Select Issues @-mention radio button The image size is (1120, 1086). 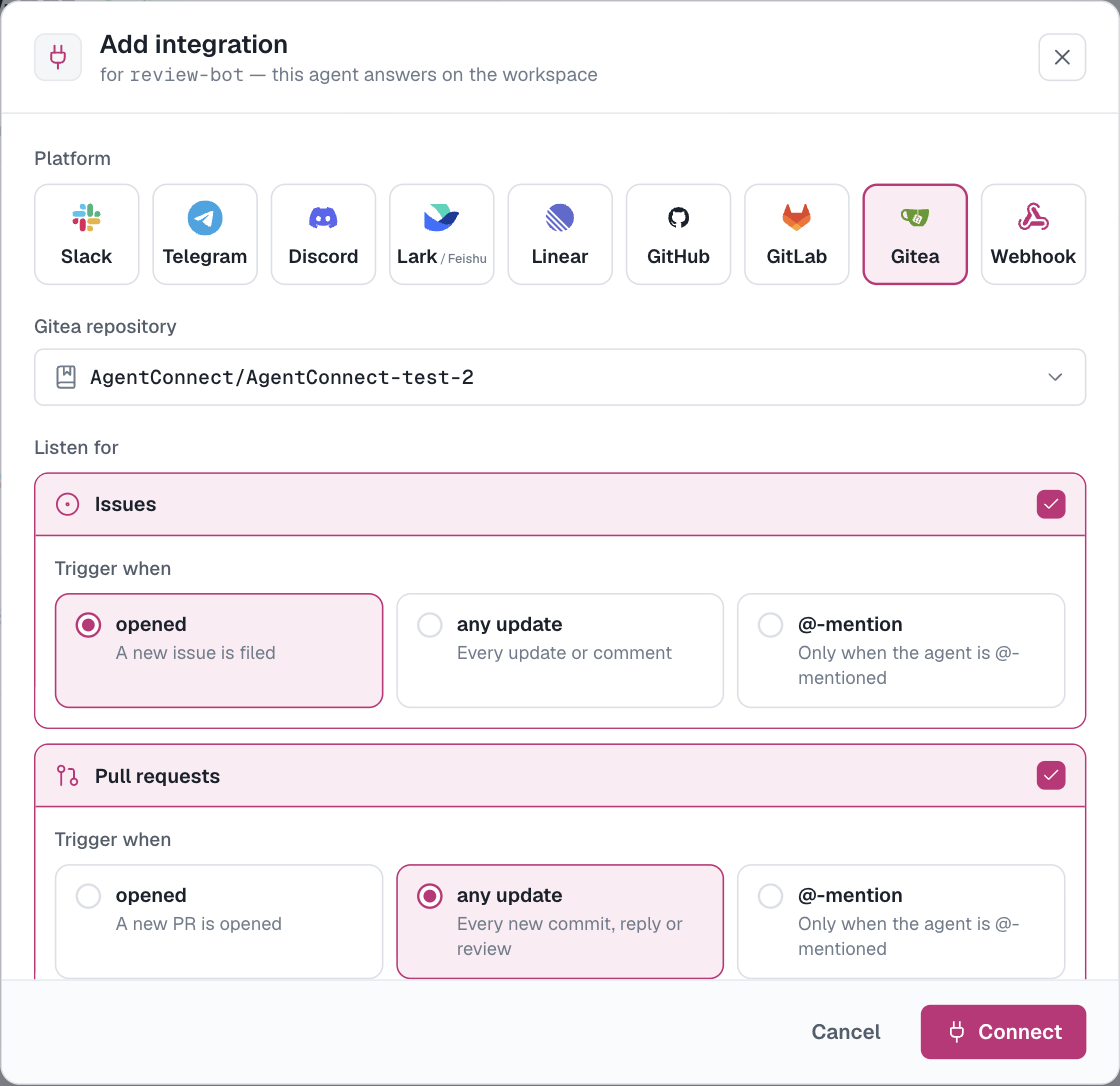771,625
